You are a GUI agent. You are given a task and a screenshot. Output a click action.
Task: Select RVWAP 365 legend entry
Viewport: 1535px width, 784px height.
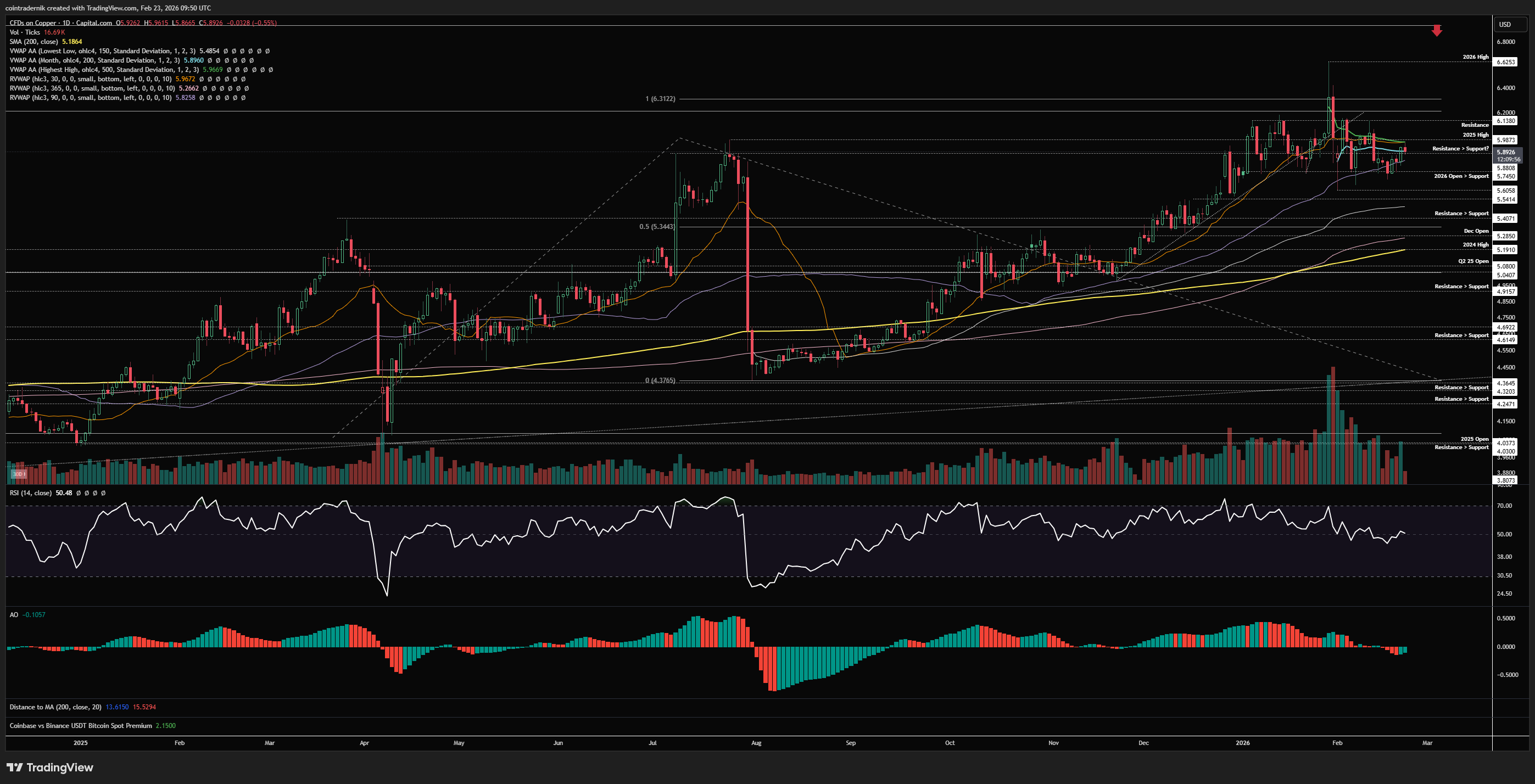coord(93,88)
